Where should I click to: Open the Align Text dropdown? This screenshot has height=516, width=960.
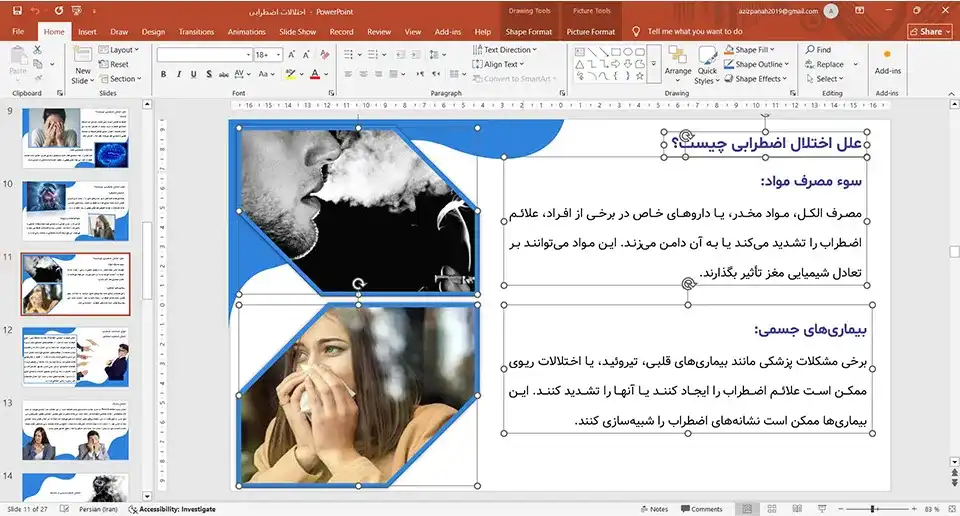(498, 64)
